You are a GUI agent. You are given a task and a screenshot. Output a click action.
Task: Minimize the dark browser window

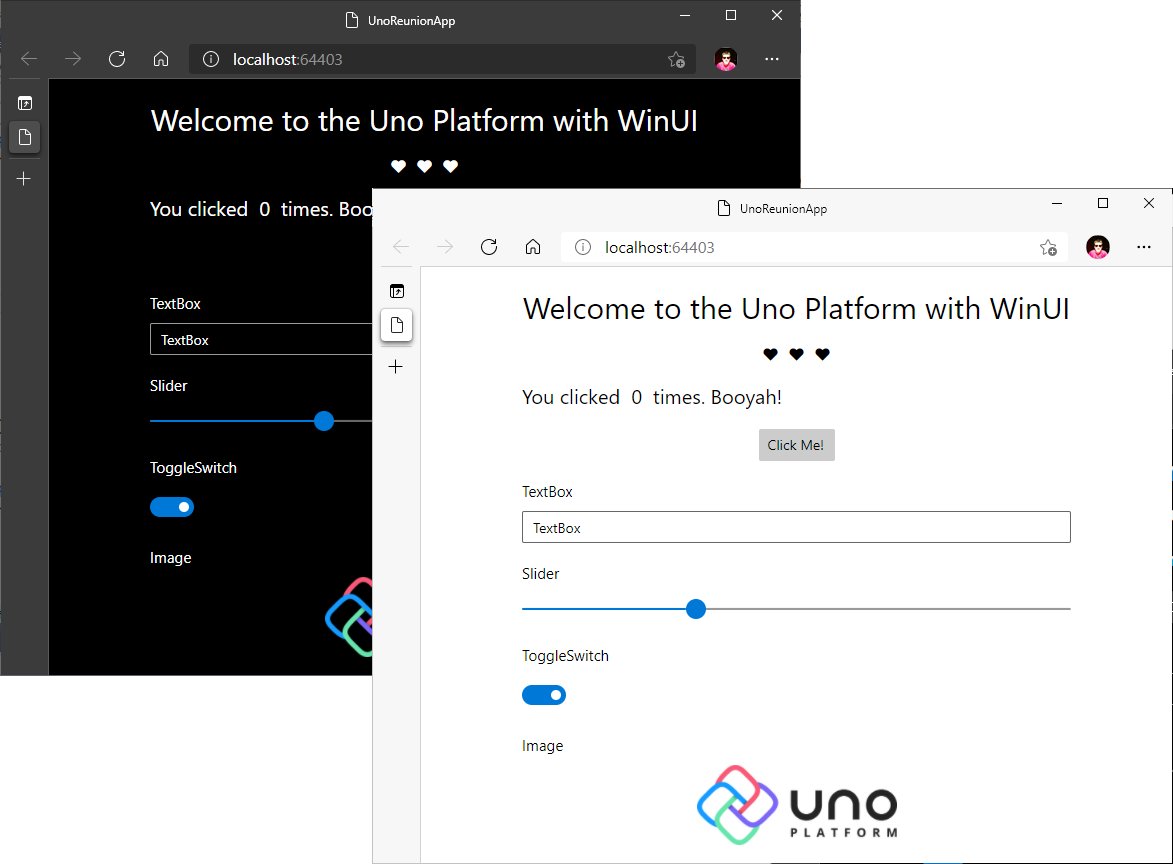coord(685,16)
